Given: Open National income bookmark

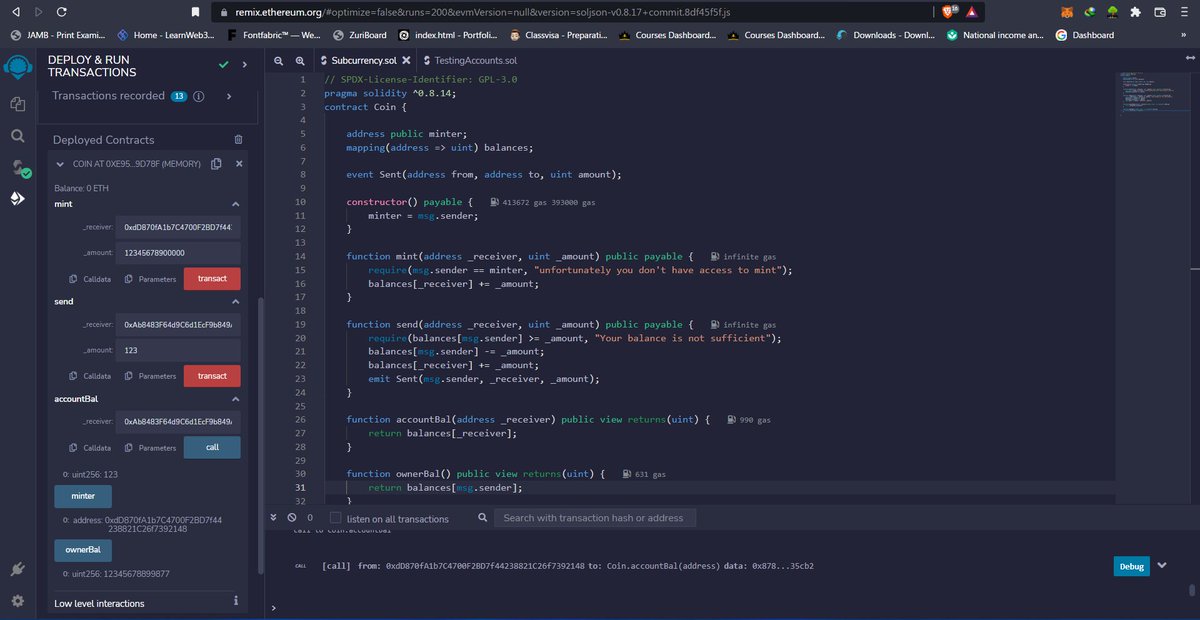Looking at the screenshot, I should coord(997,35).
